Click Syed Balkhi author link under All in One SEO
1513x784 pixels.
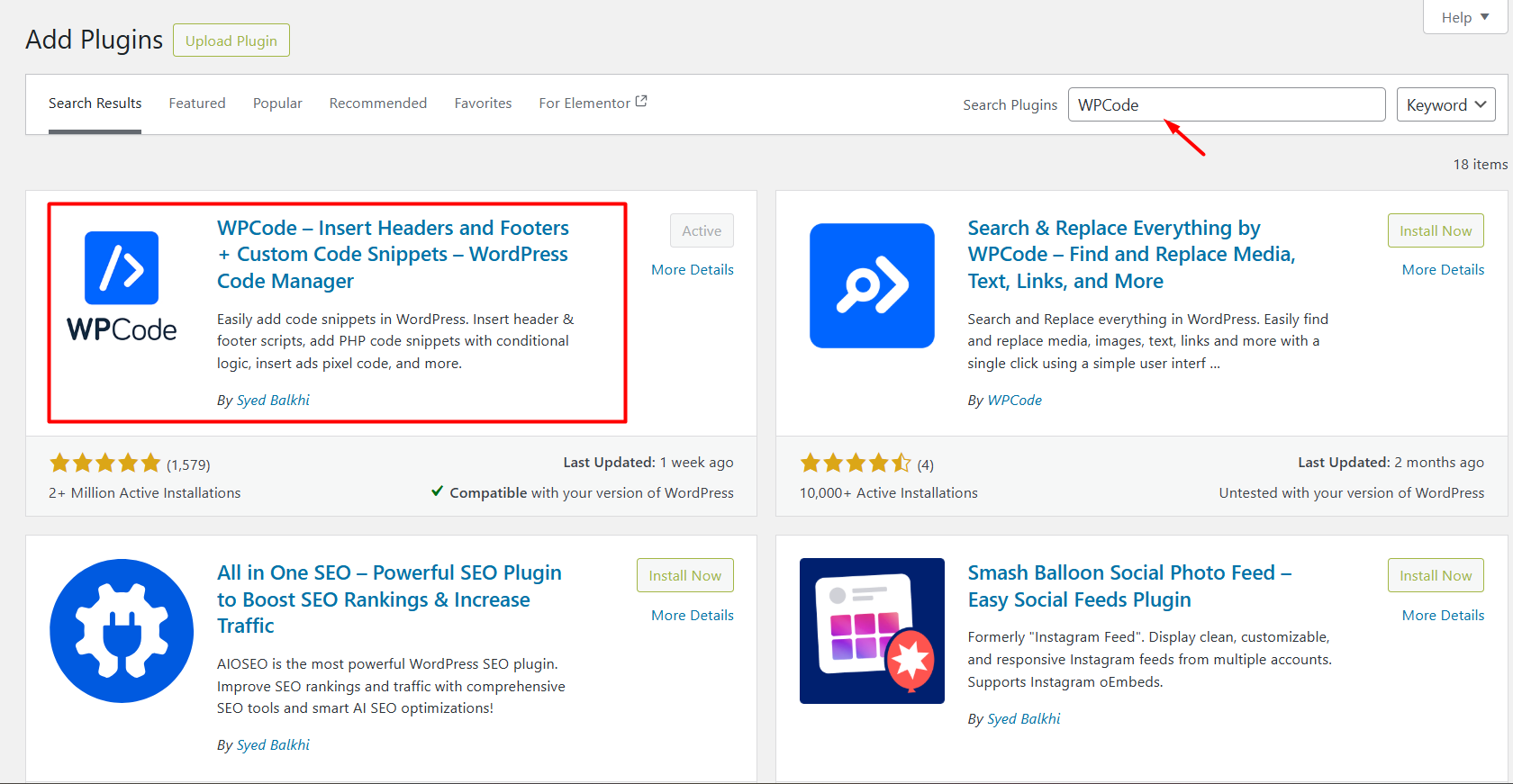[273, 745]
